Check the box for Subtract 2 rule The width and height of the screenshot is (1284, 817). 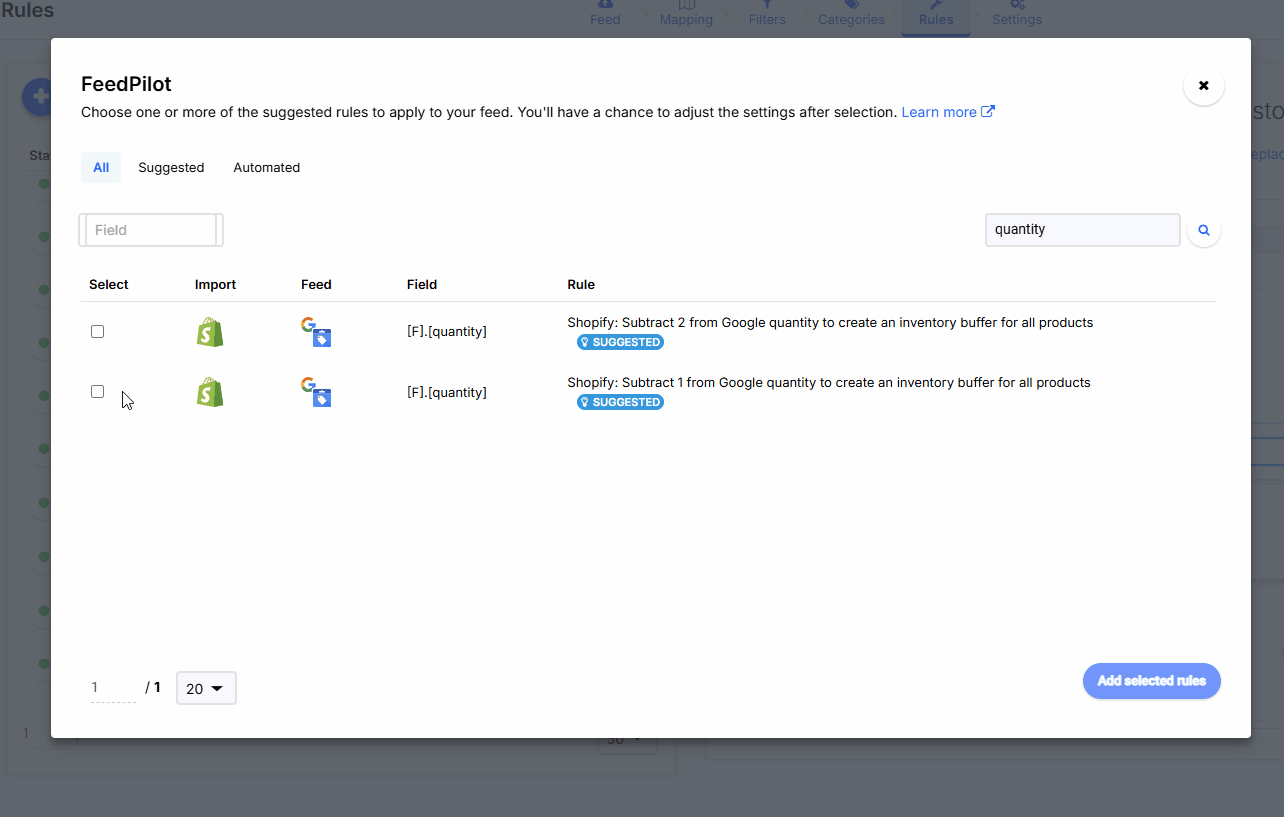pyautogui.click(x=98, y=332)
